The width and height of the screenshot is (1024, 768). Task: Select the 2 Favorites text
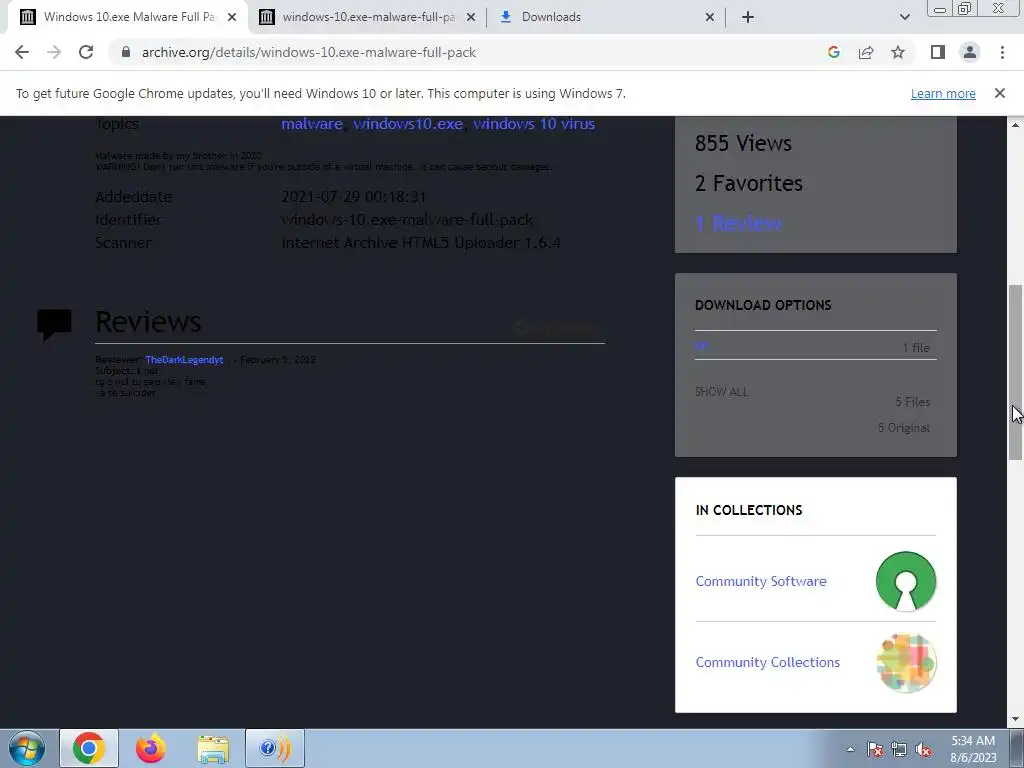pyautogui.click(x=748, y=184)
